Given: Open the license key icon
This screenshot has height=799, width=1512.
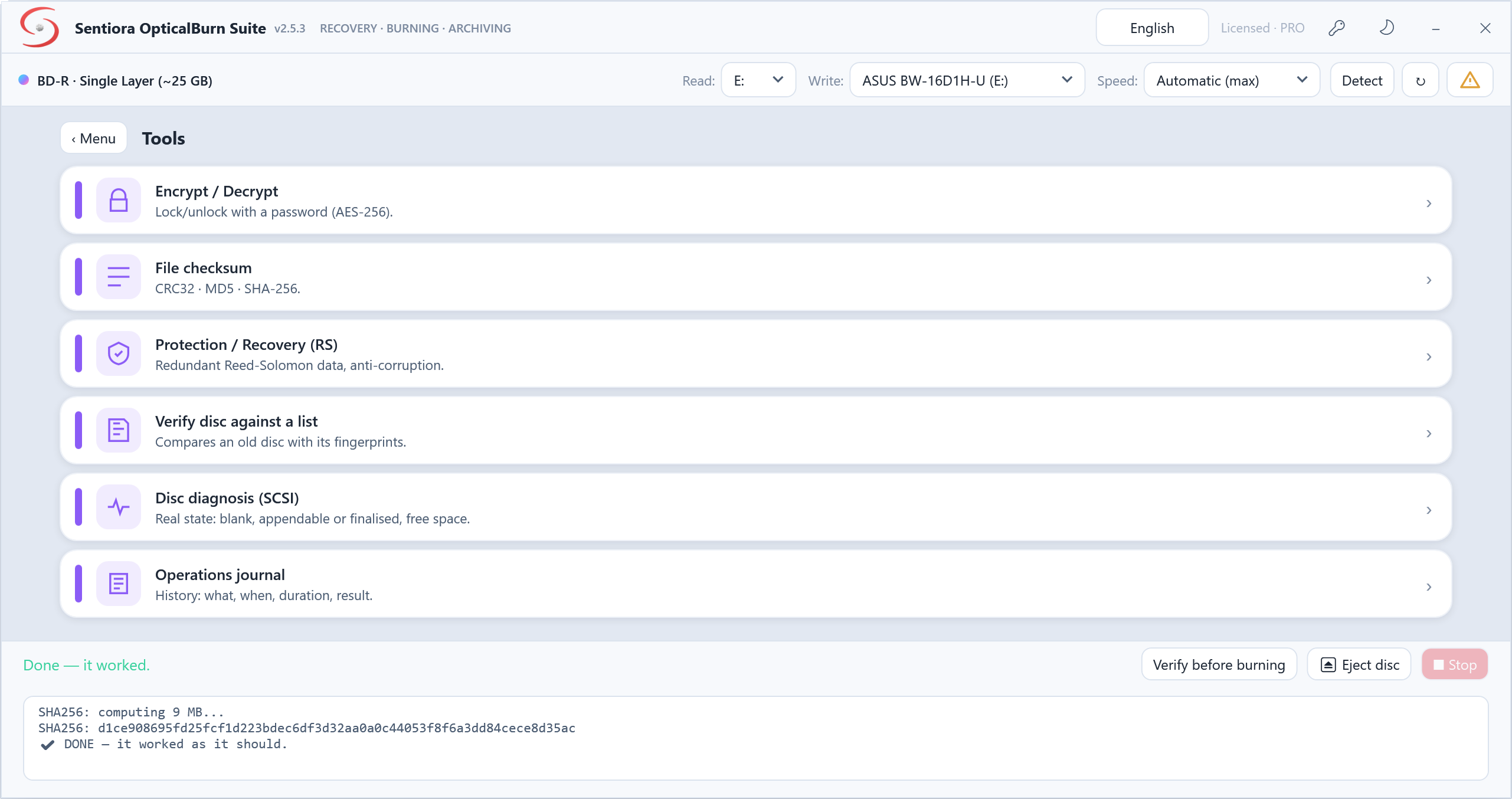Looking at the screenshot, I should coord(1337,28).
